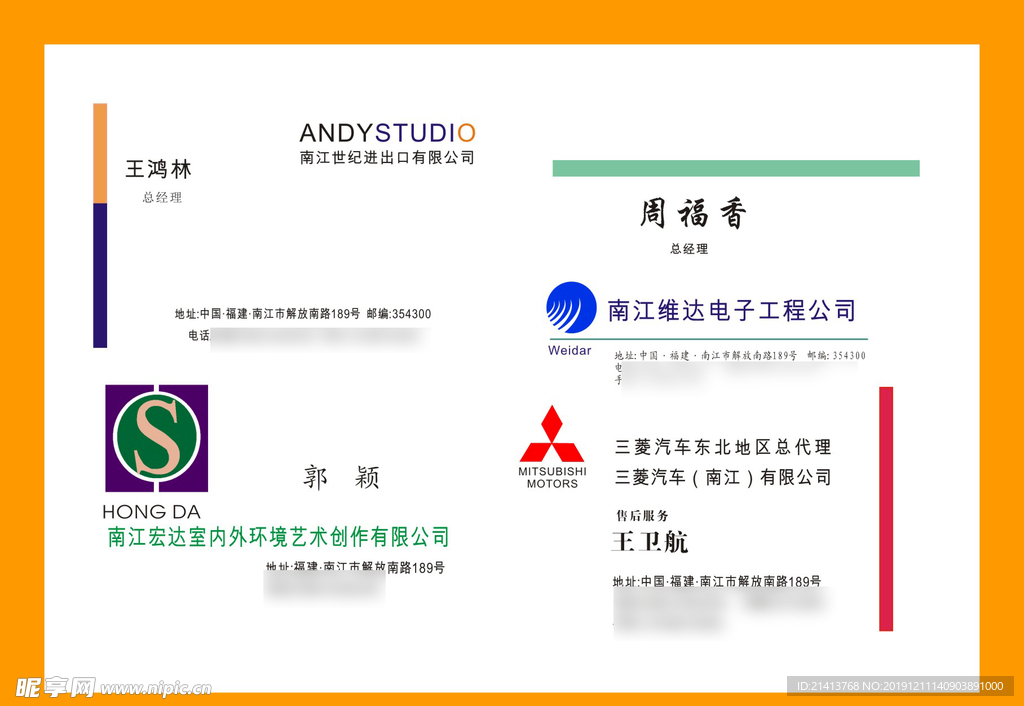Viewport: 1024px width, 706px height.
Task: Click the Hong Da green S logo
Action: [x=156, y=438]
